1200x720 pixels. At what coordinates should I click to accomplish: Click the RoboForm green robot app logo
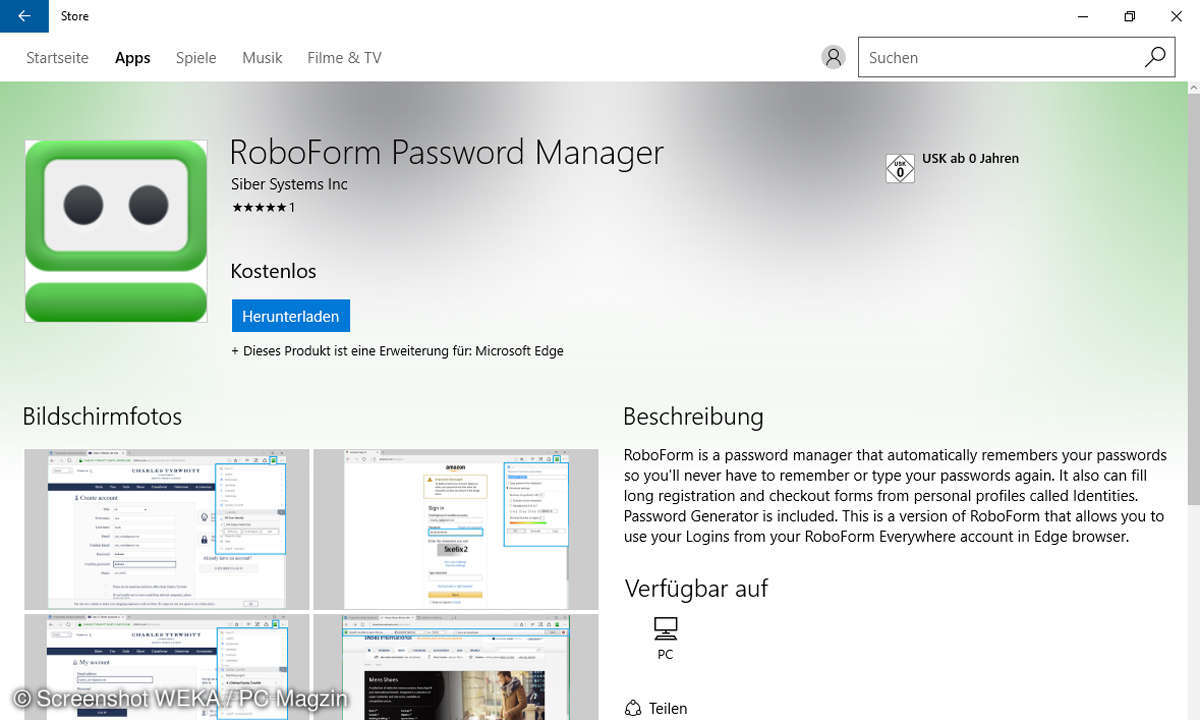116,231
